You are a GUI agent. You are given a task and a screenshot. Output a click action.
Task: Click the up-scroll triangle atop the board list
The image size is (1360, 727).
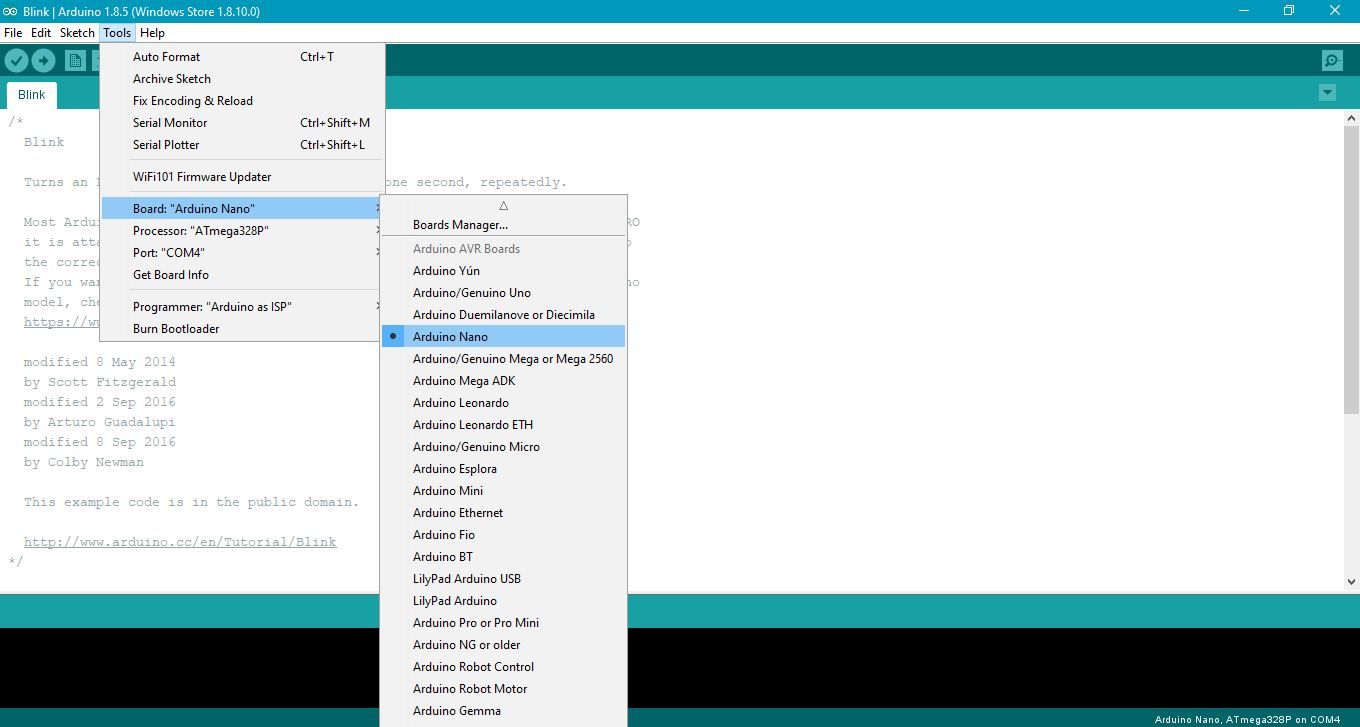pyautogui.click(x=503, y=205)
